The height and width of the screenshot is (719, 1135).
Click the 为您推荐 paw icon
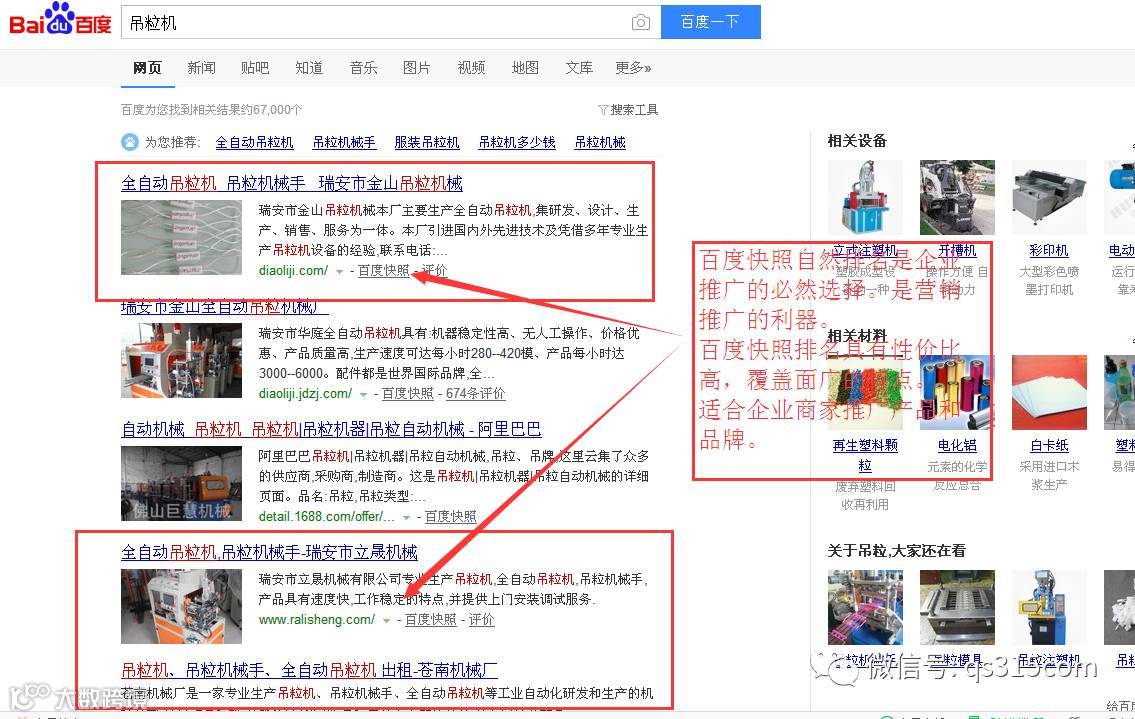click(x=130, y=142)
